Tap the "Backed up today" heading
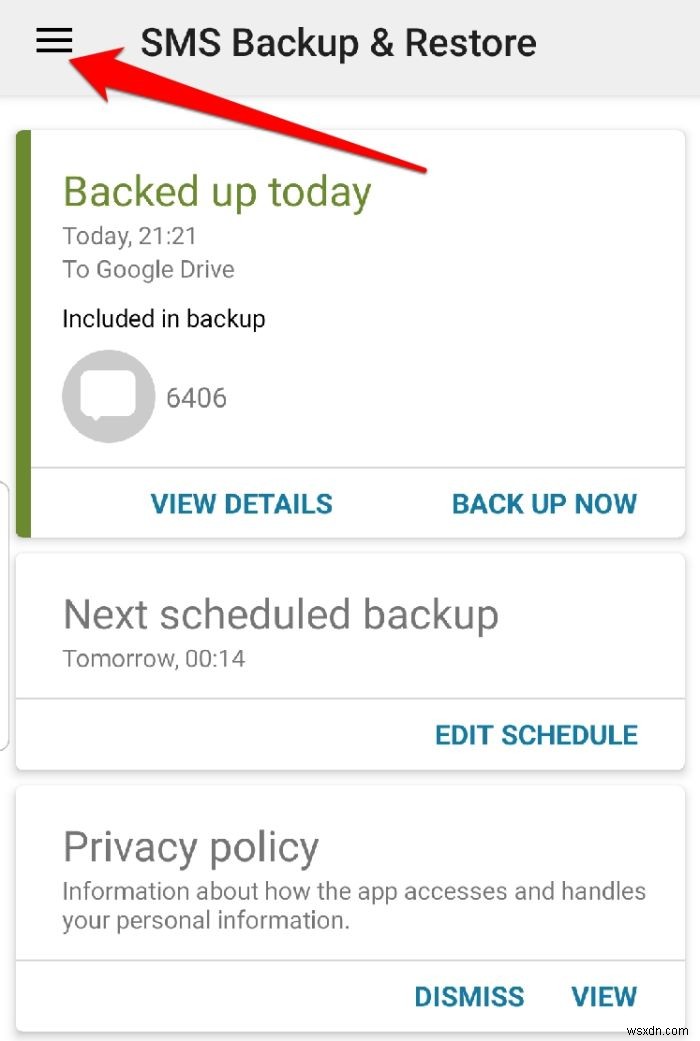 (x=216, y=192)
